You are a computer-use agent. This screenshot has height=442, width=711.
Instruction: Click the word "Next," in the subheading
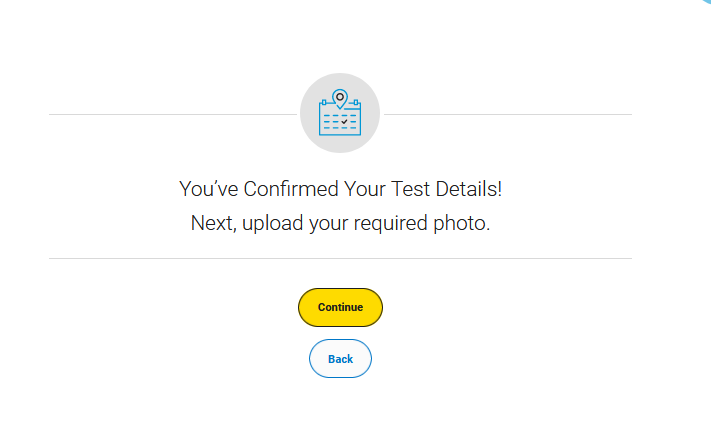[x=214, y=223]
